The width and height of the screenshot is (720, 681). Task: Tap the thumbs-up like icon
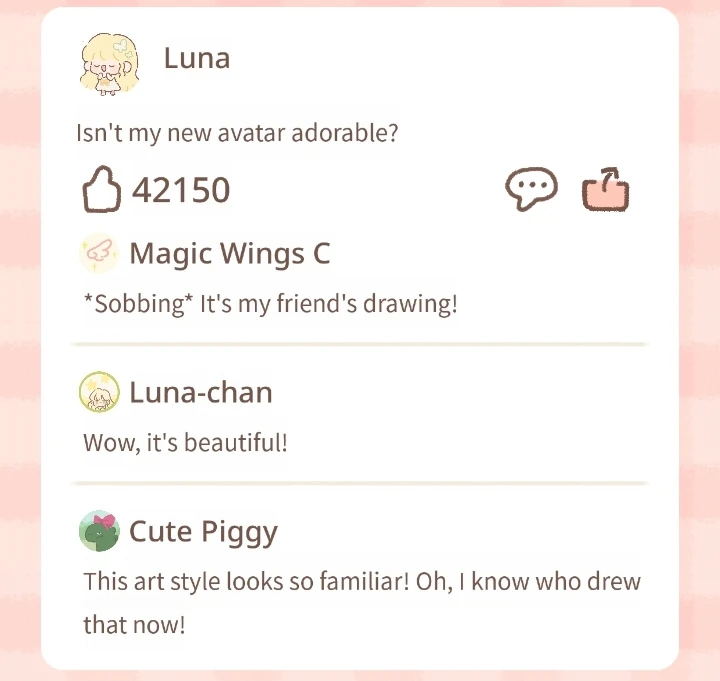tap(100, 190)
